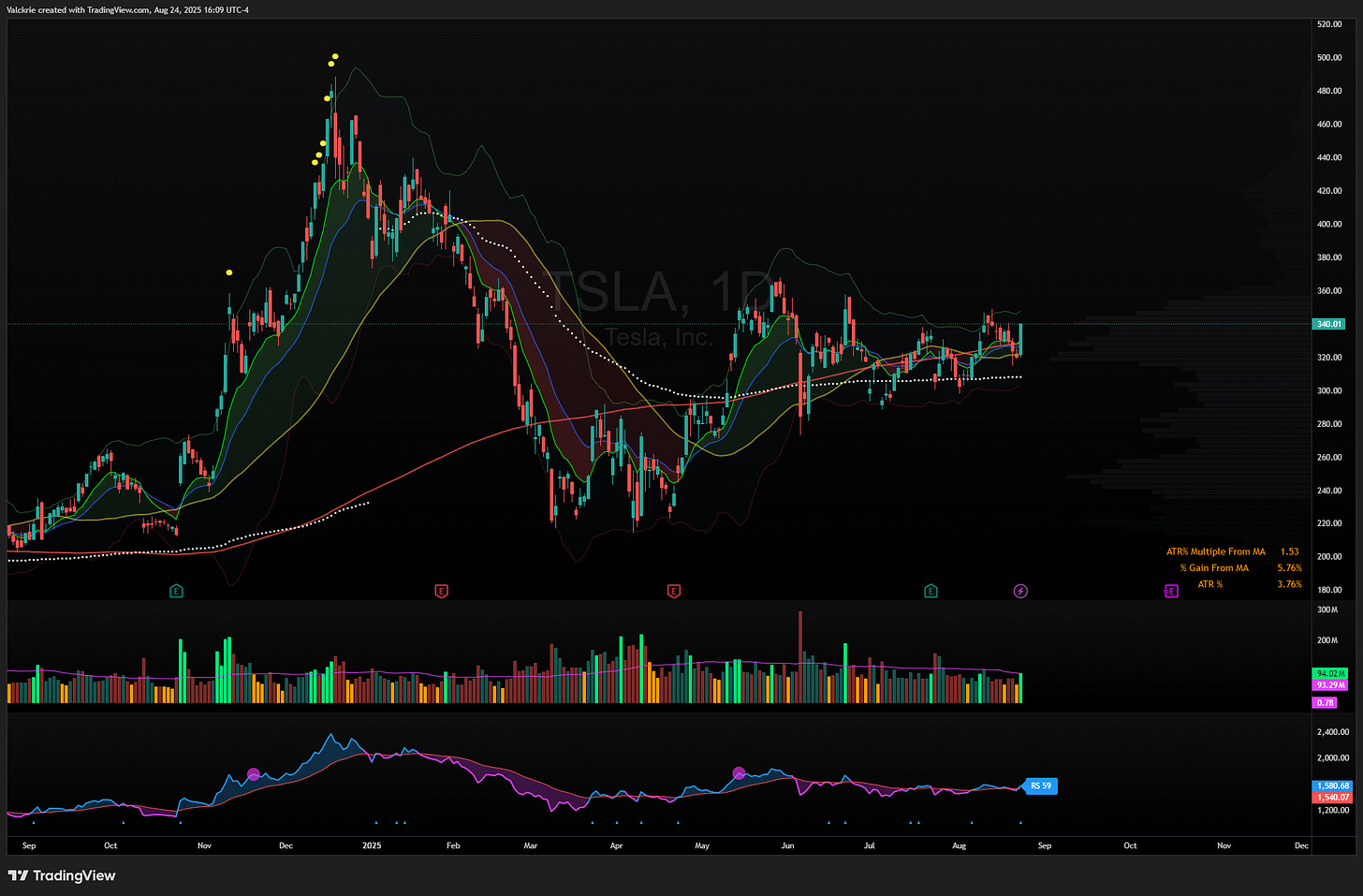Click the 5.76% gain value
The image size is (1363, 896).
(x=1289, y=567)
